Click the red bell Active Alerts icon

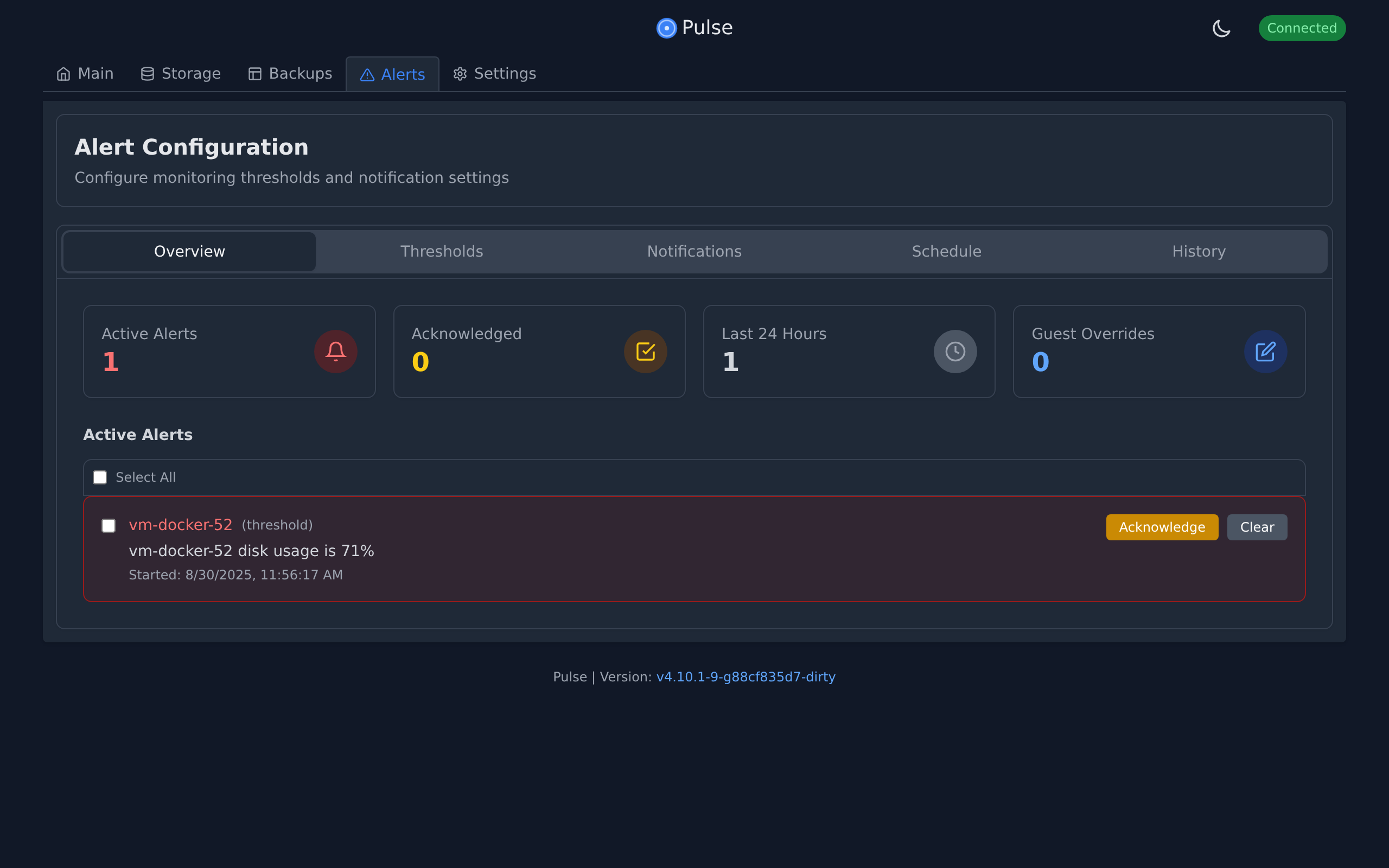pos(335,352)
